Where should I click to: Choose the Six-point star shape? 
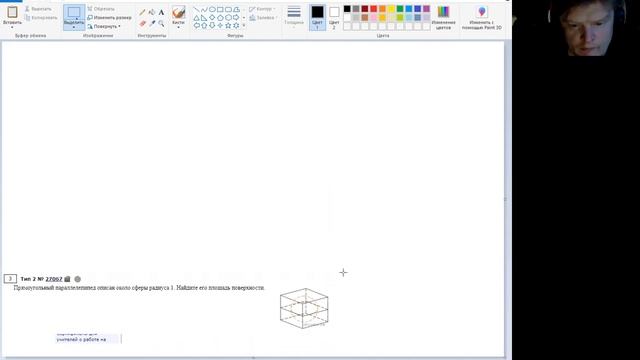tap(236, 25)
